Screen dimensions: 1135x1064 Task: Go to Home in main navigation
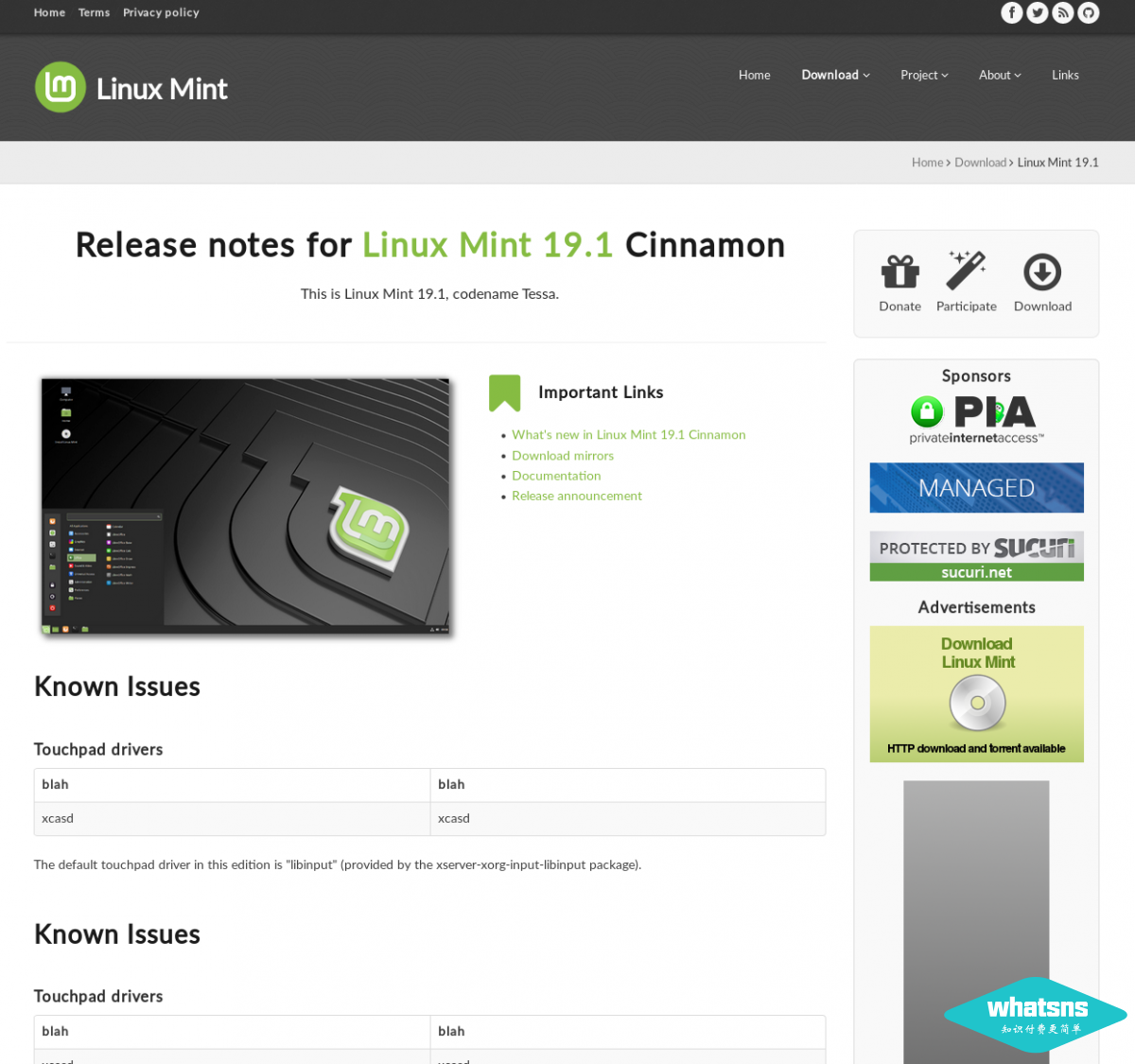754,75
